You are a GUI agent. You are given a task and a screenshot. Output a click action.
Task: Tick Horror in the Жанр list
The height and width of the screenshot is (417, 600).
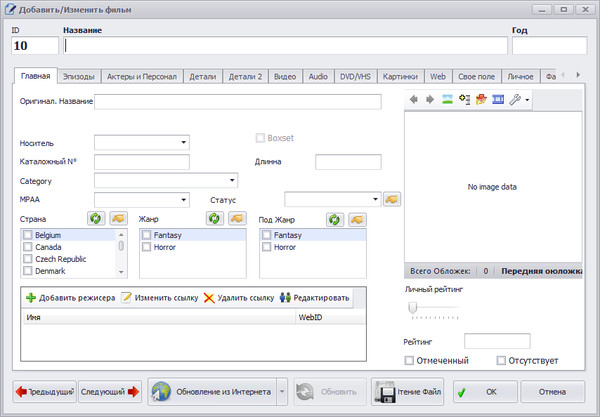(147, 246)
